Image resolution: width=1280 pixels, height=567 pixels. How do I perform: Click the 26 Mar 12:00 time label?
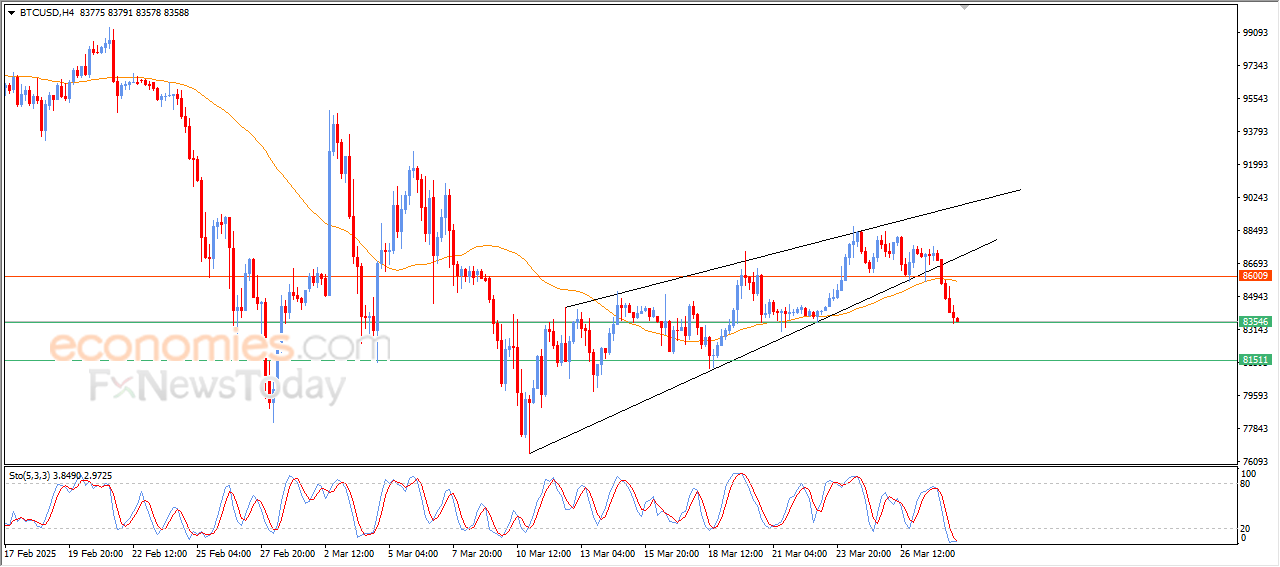point(927,552)
